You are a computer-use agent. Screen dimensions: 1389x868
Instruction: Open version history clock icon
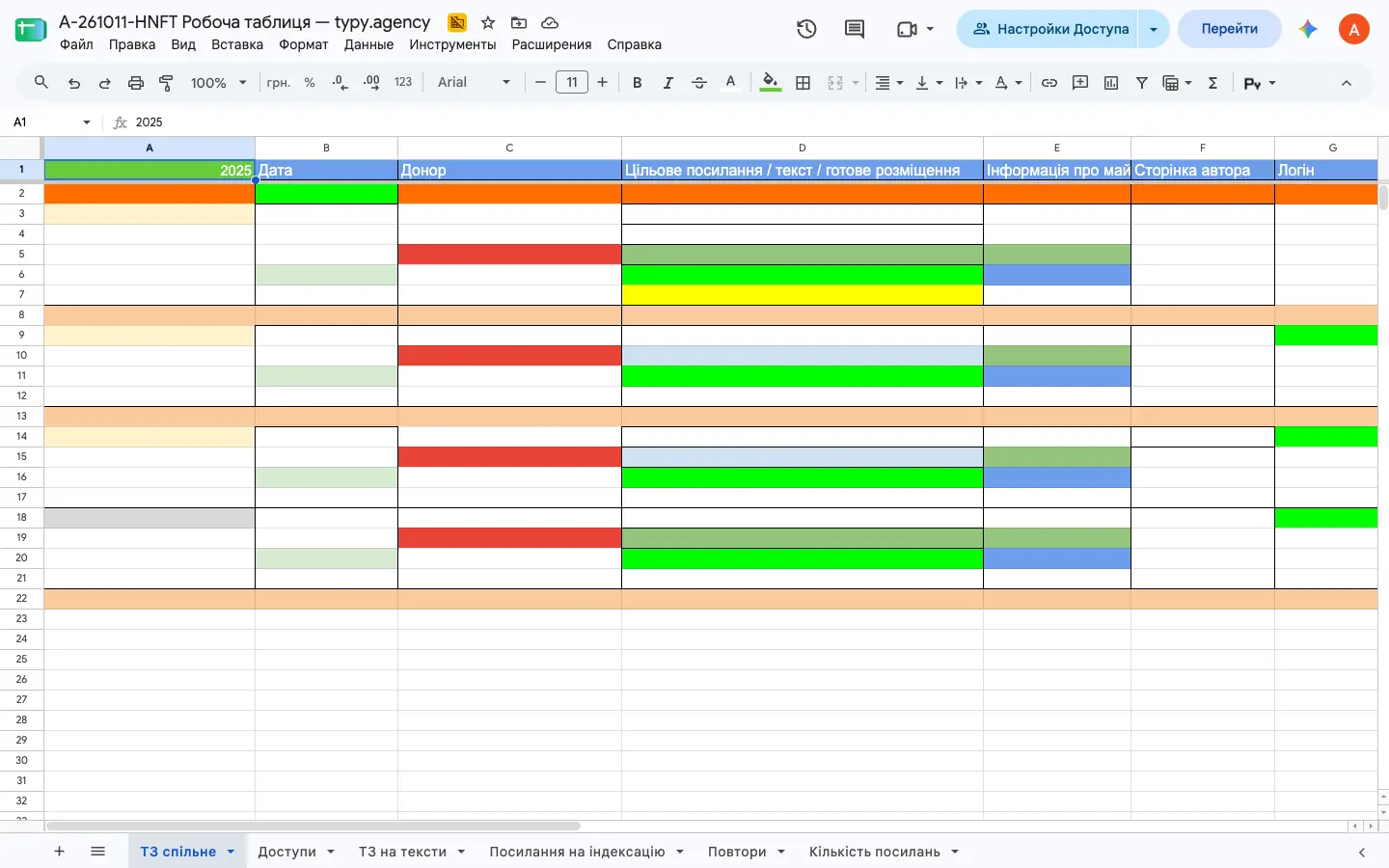tap(806, 29)
